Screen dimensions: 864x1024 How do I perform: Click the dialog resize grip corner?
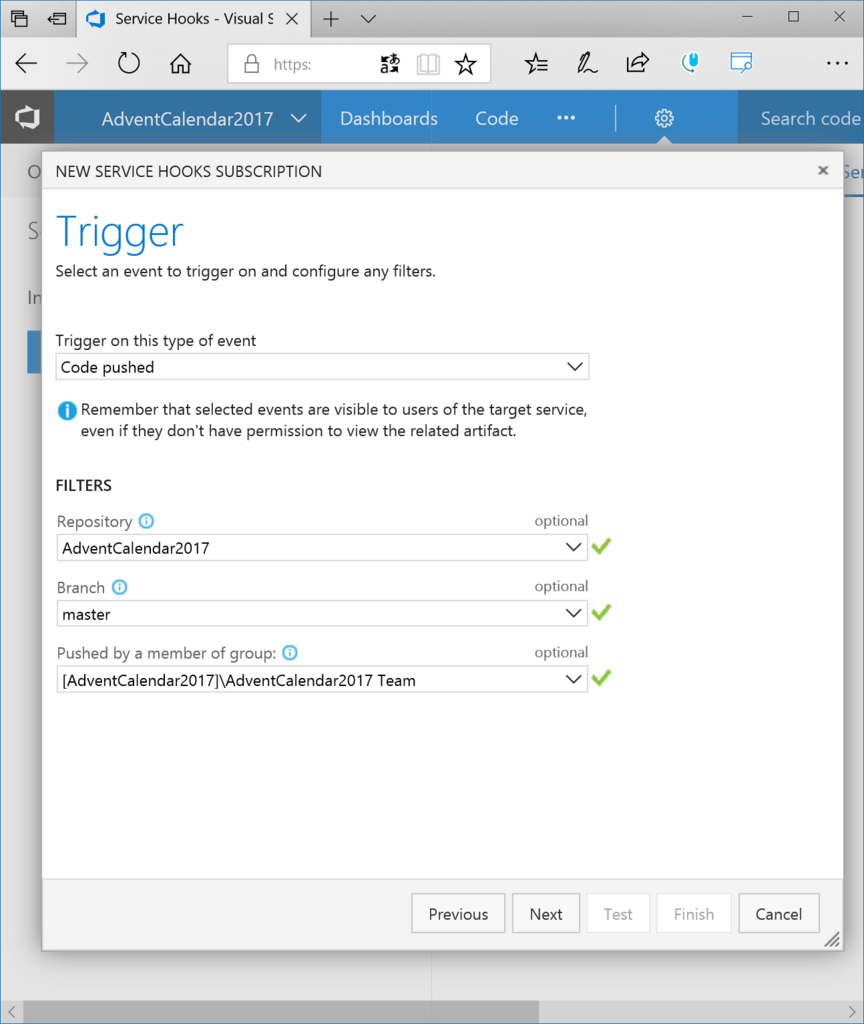point(832,940)
